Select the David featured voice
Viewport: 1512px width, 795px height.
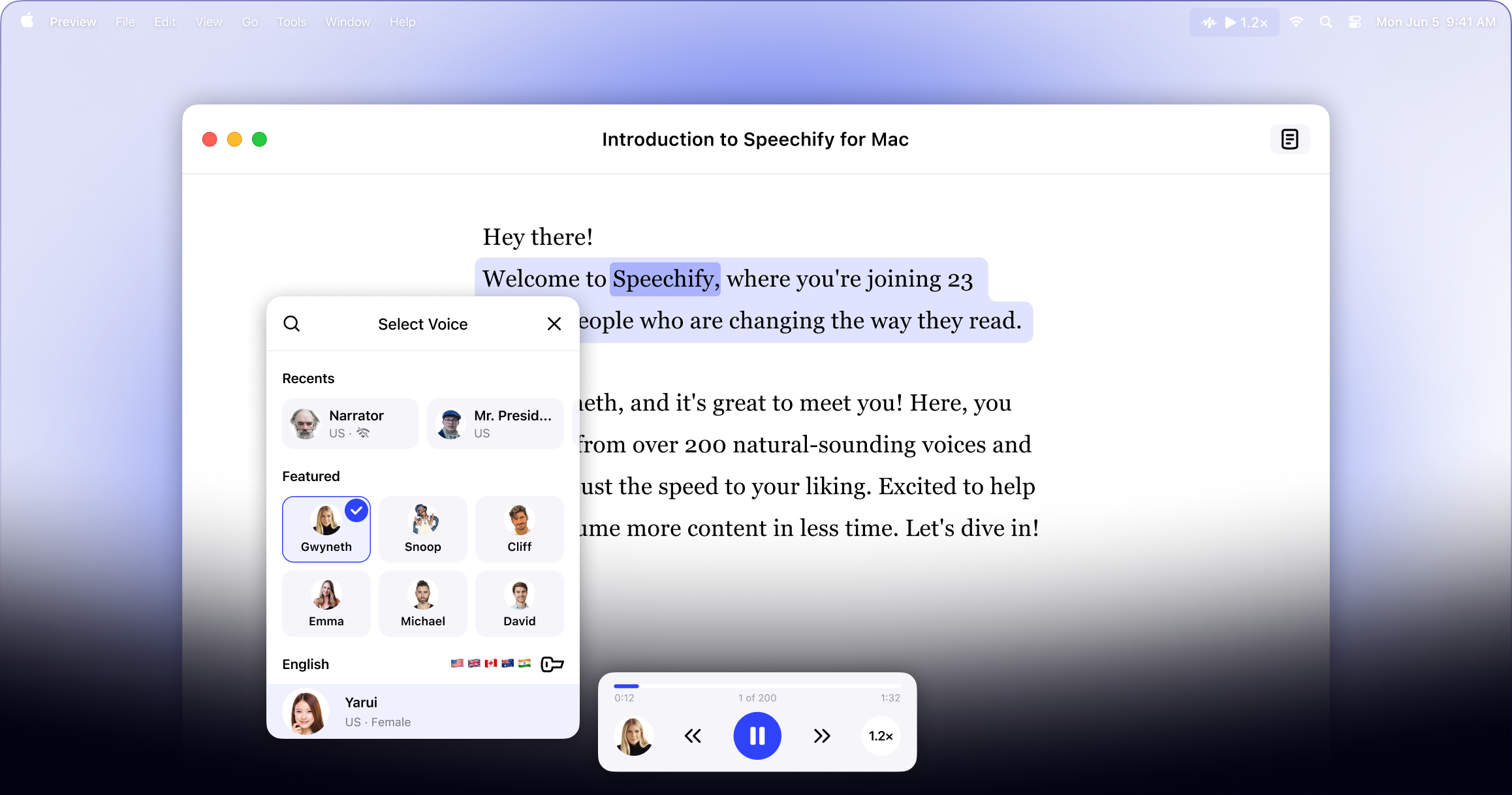pos(520,604)
